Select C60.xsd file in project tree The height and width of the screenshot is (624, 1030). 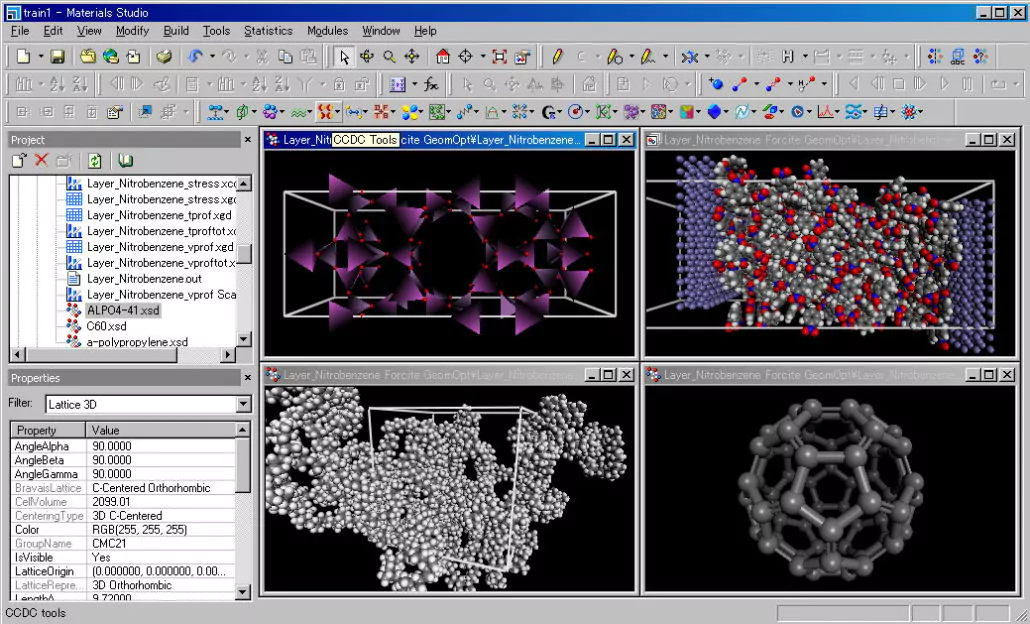[x=107, y=326]
